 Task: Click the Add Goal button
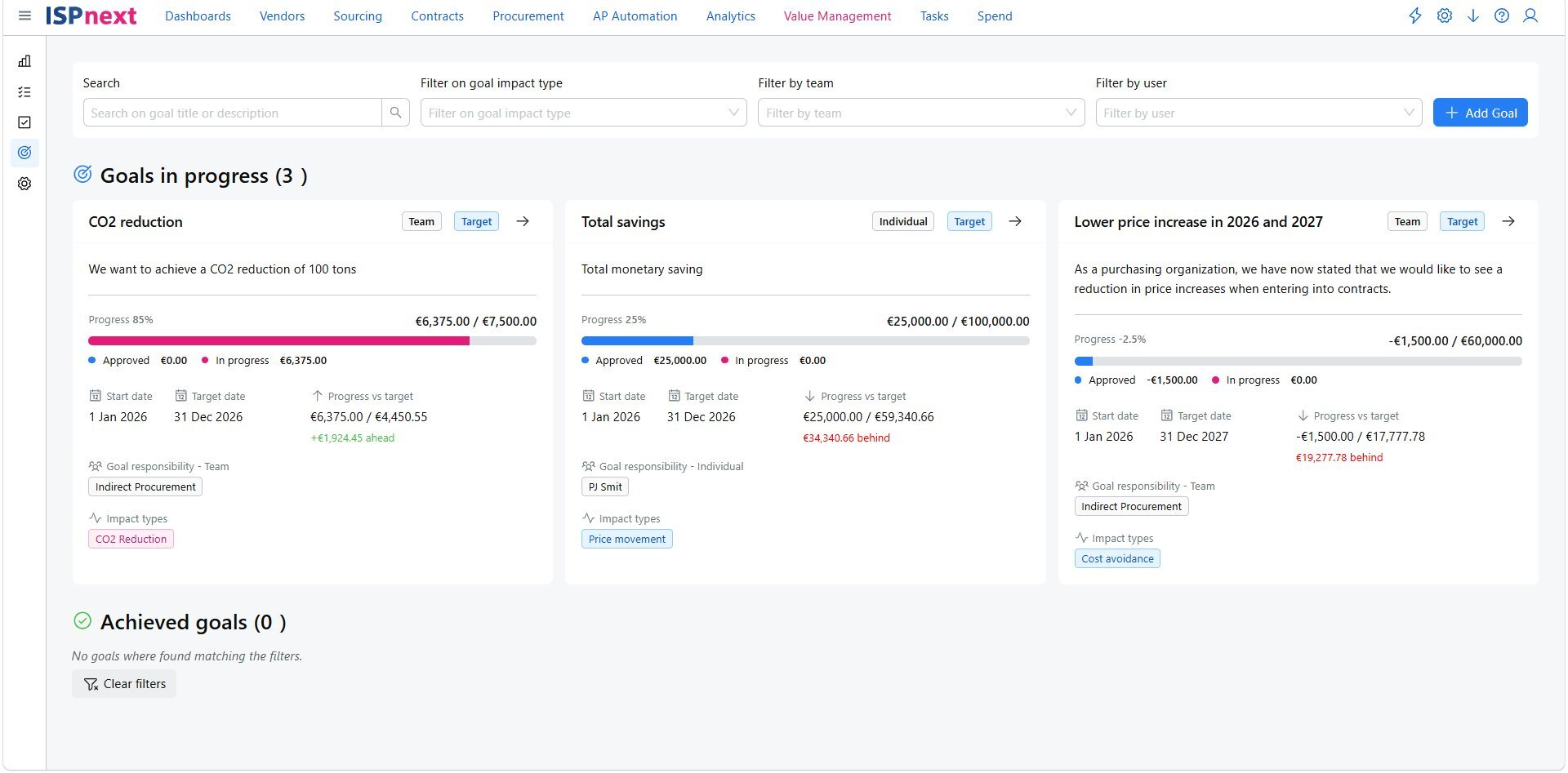(x=1480, y=113)
